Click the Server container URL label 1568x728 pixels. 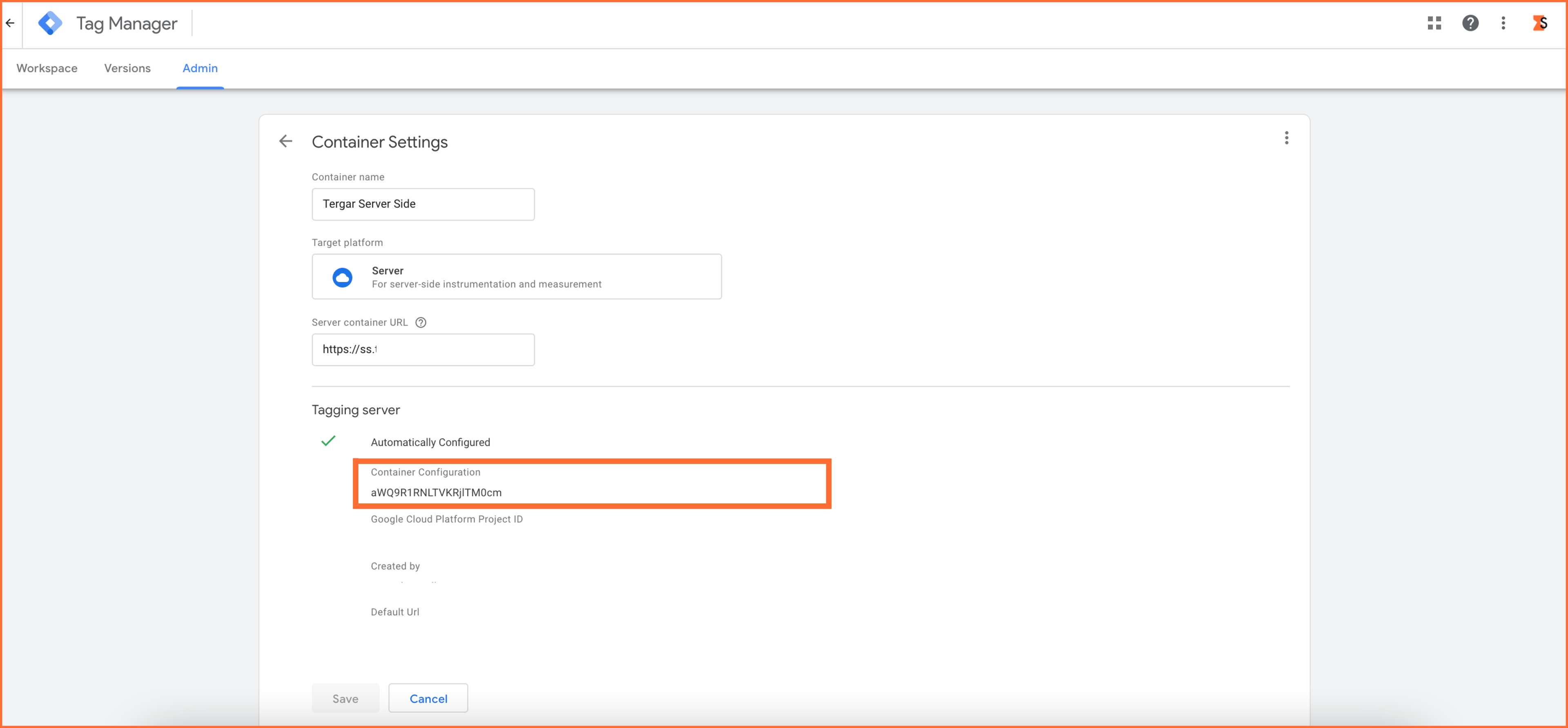click(x=359, y=322)
